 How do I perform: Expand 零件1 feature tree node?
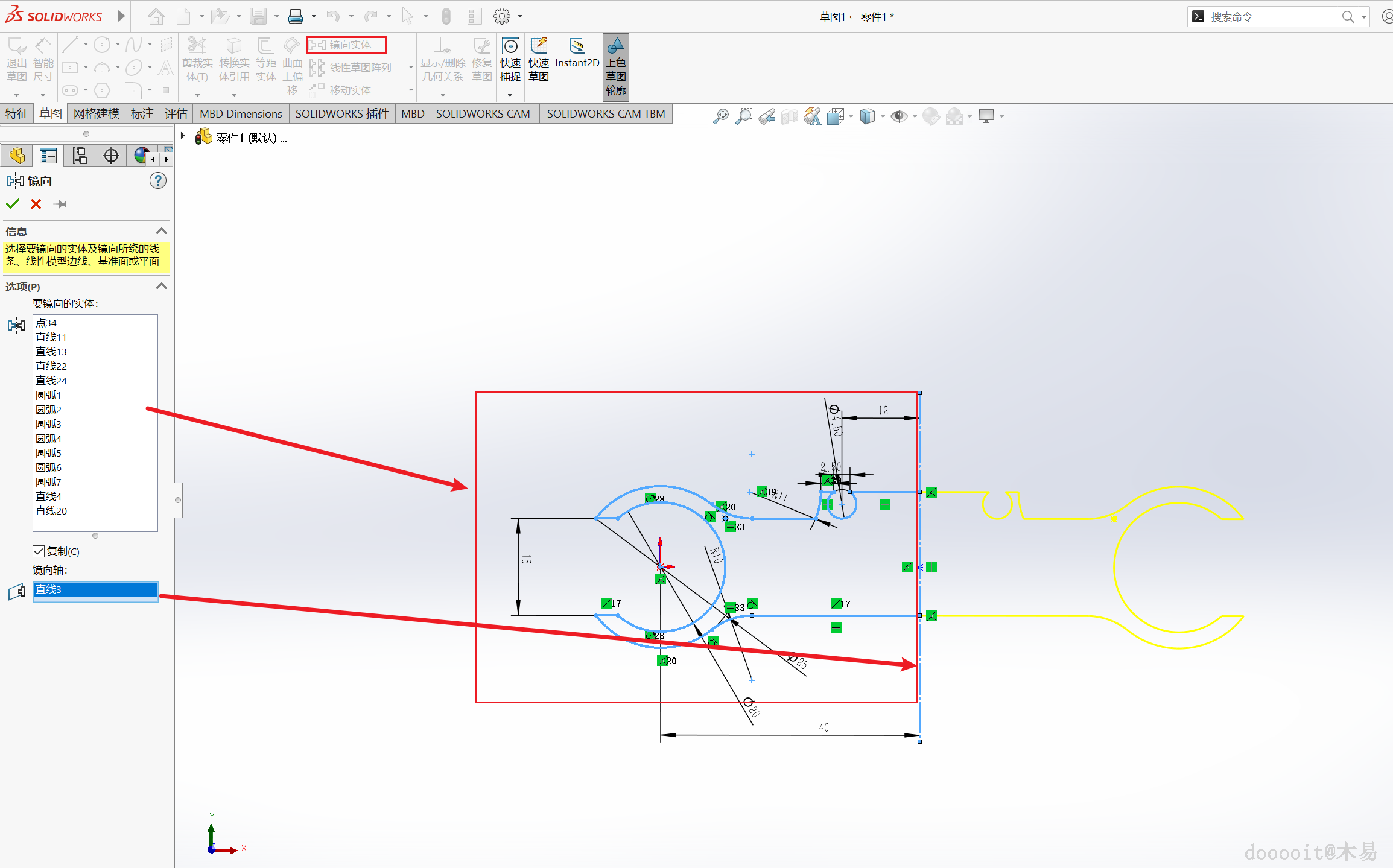point(183,136)
